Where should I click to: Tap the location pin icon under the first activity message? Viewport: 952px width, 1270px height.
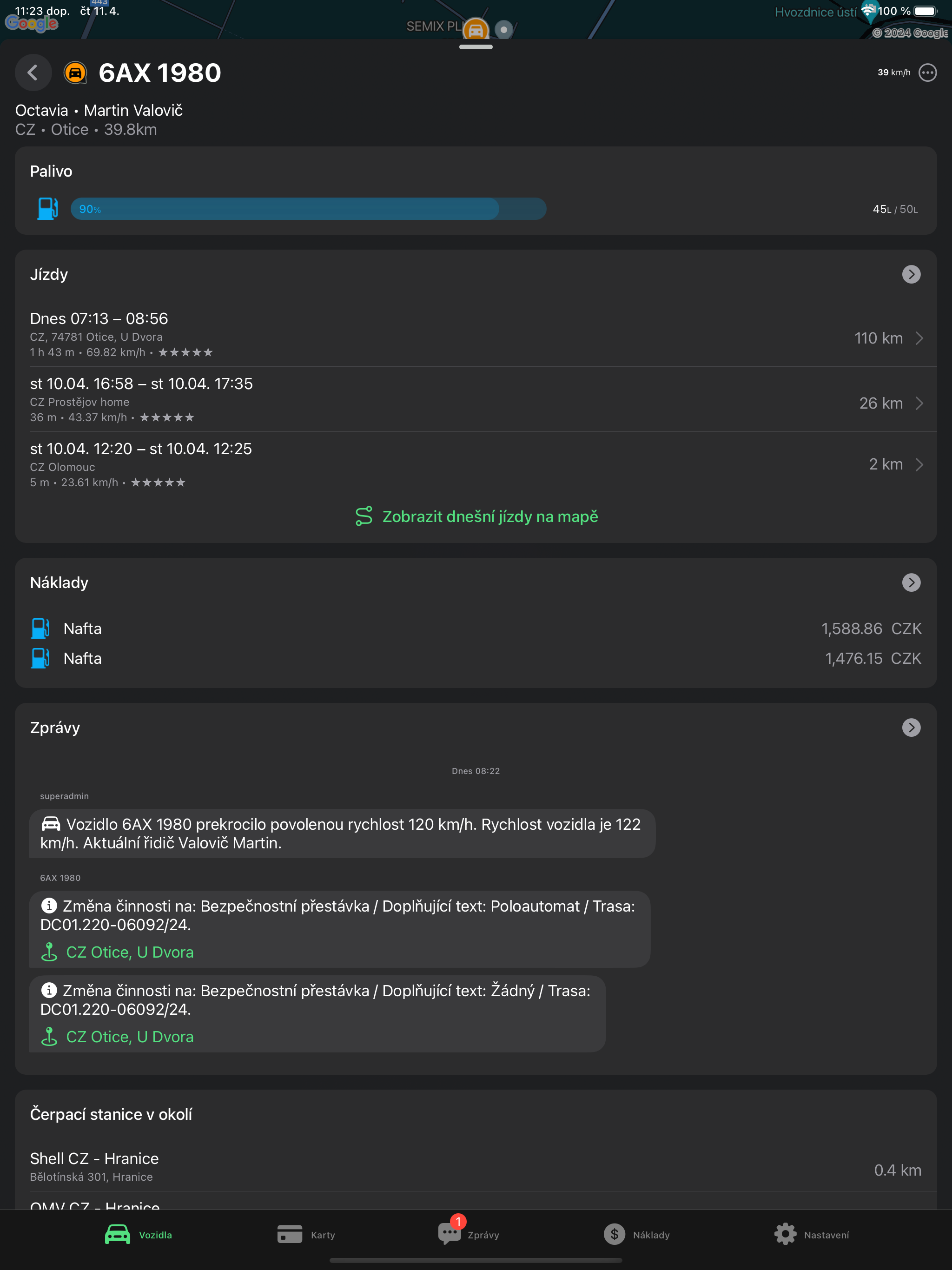point(50,952)
